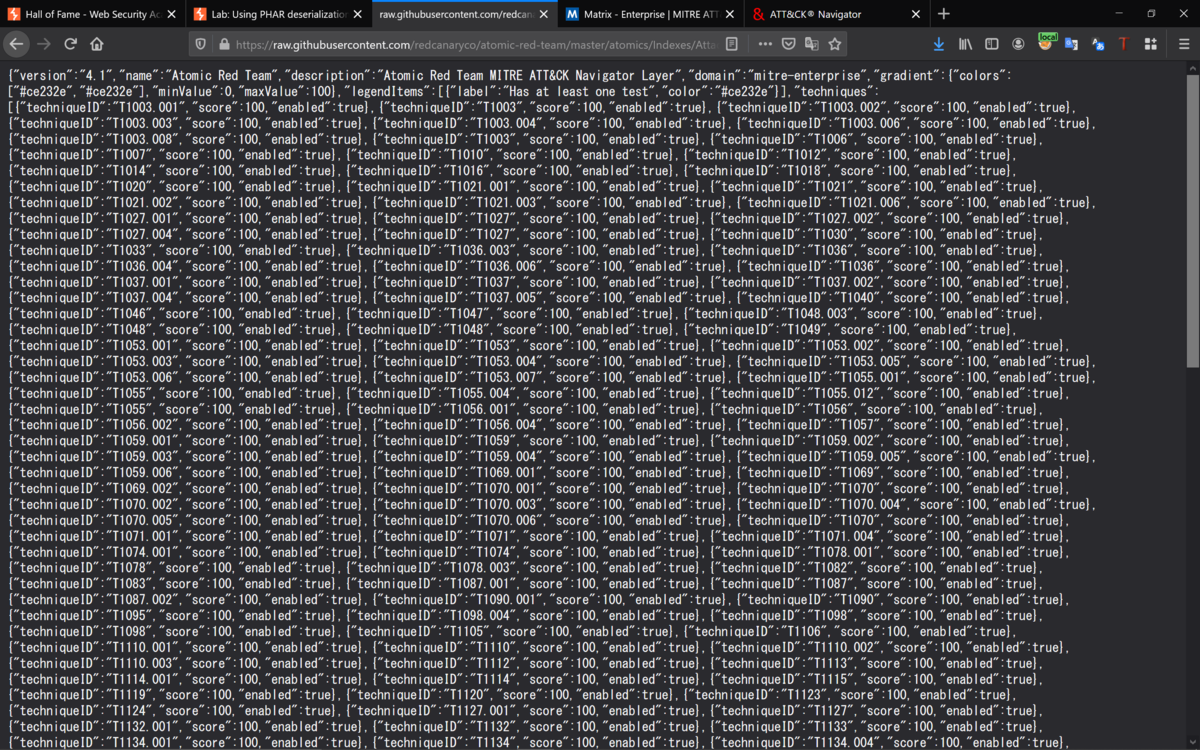The height and width of the screenshot is (750, 1200).
Task: Go to the Firefox home page
Action: (x=97, y=44)
